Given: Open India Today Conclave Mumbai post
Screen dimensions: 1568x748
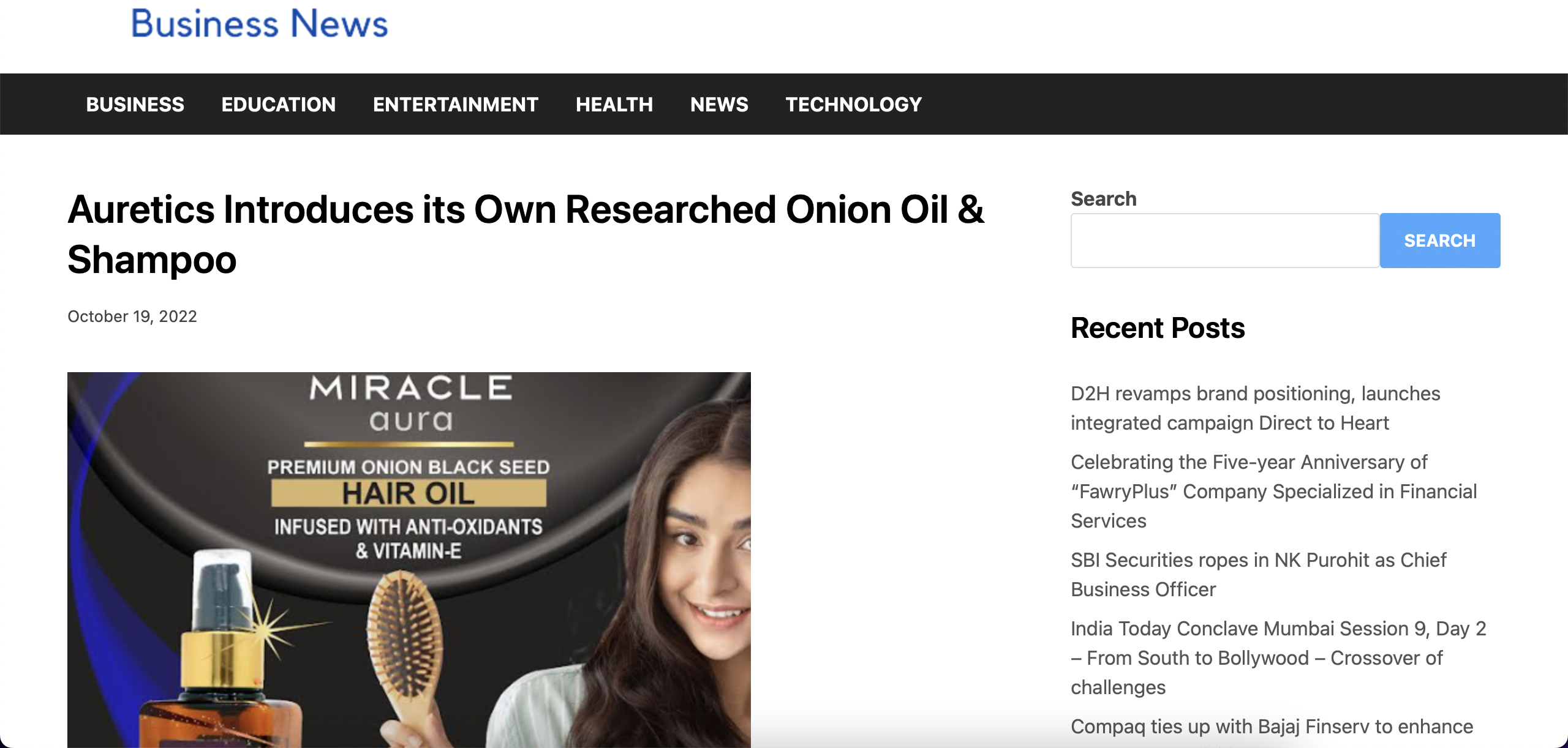Looking at the screenshot, I should point(1278,658).
